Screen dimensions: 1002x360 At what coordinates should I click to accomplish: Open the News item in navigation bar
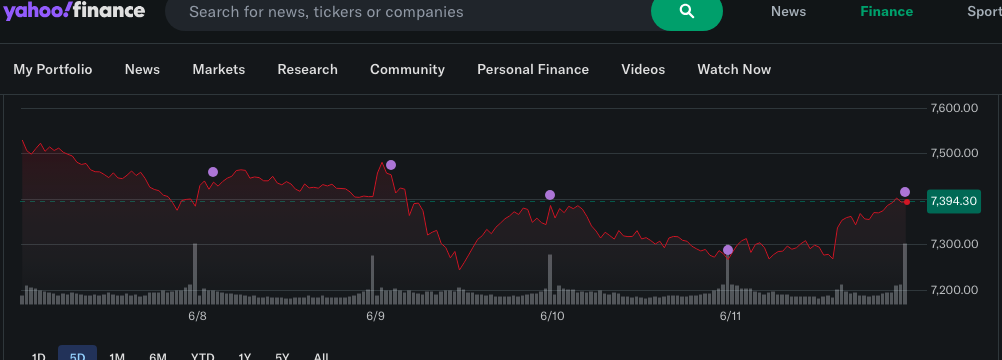142,69
